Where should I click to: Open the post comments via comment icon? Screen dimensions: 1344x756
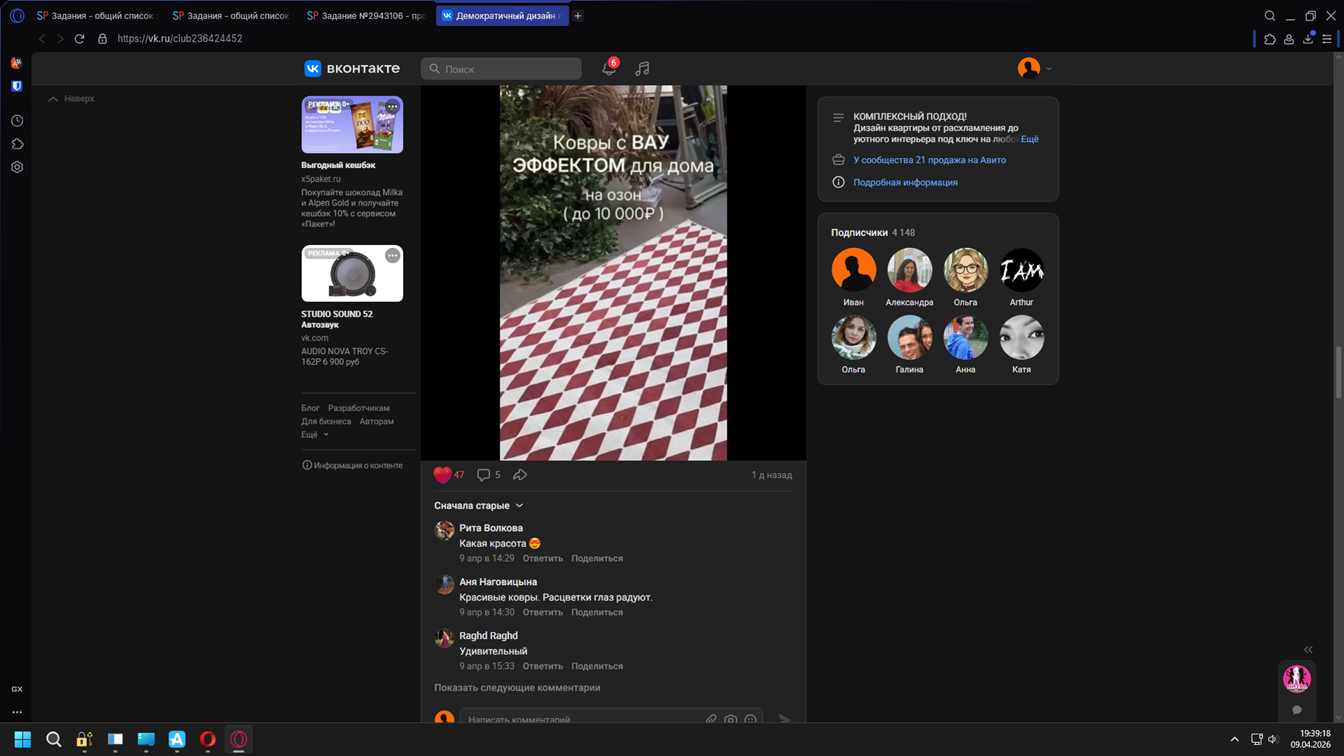[484, 475]
